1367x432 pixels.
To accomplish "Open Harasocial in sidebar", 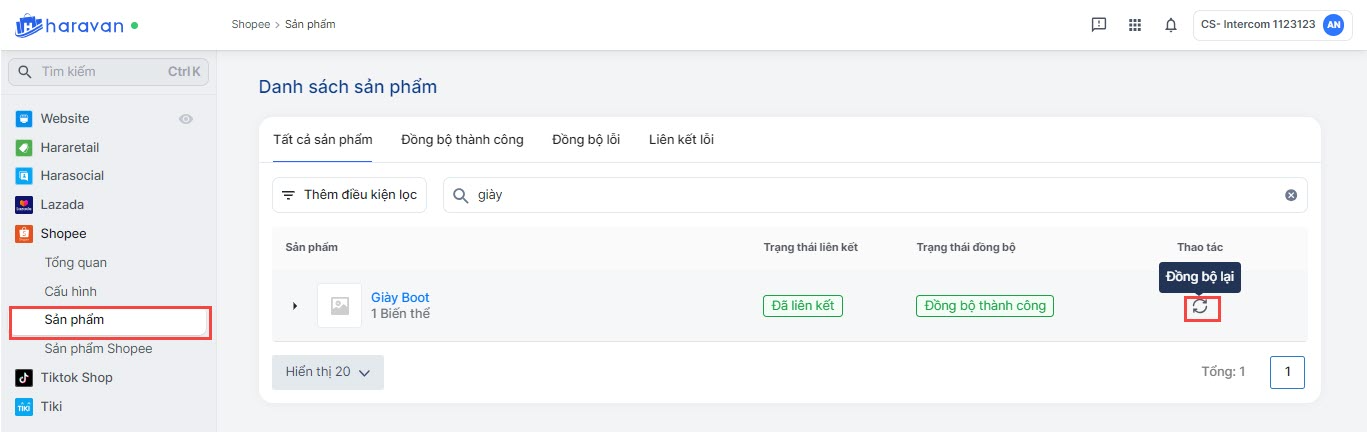I will point(72,175).
